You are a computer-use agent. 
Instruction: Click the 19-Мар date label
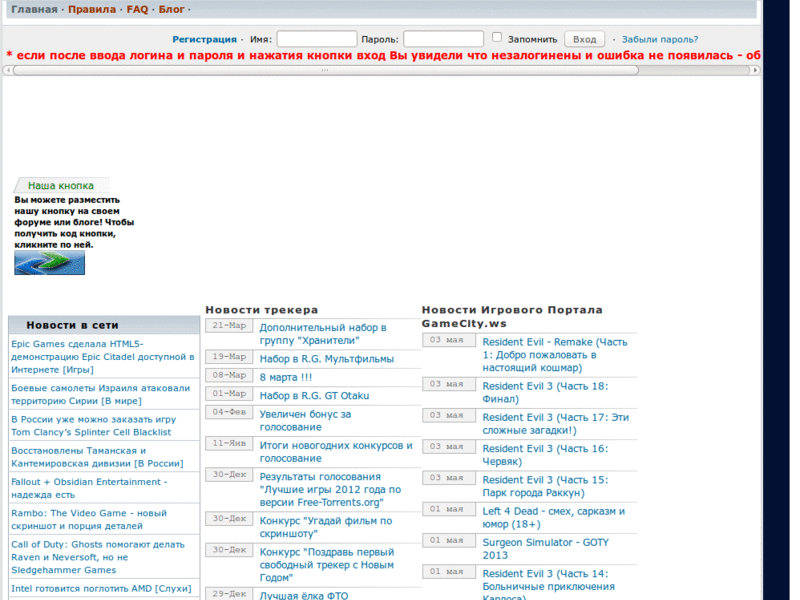pos(229,357)
